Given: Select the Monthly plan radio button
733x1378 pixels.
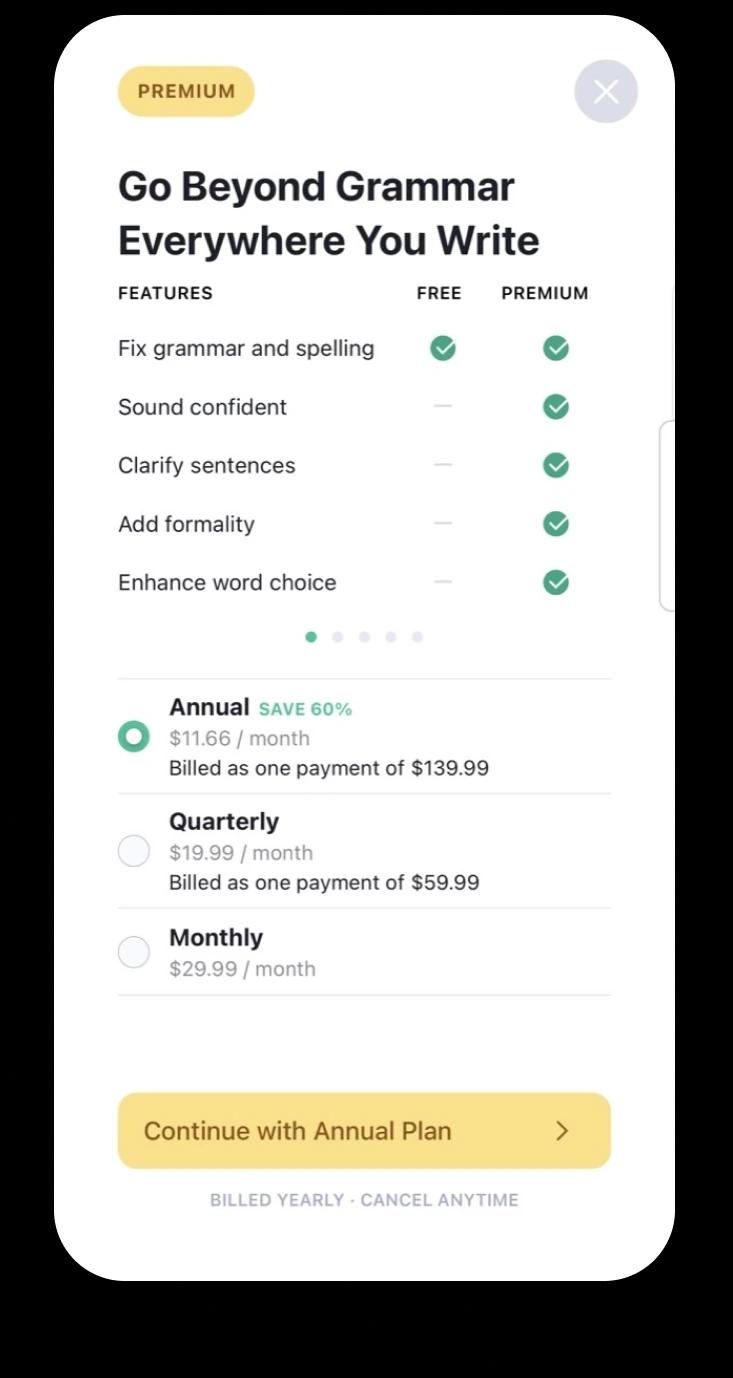Looking at the screenshot, I should [x=133, y=952].
